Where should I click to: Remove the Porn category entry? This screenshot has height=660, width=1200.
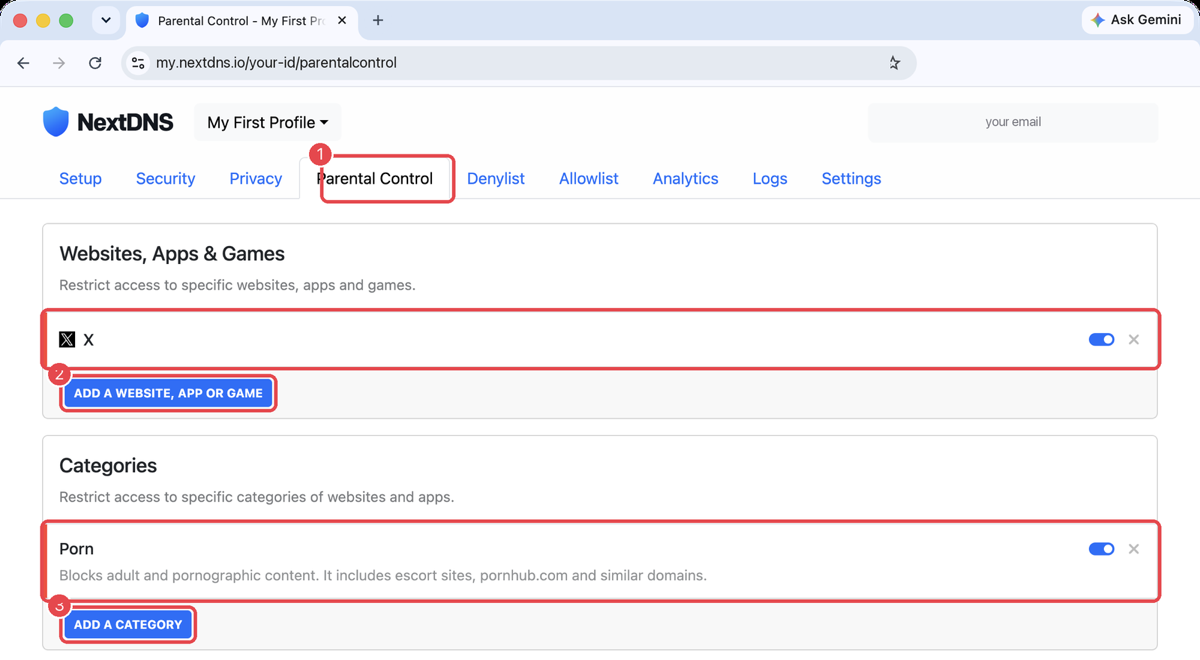pos(1134,549)
